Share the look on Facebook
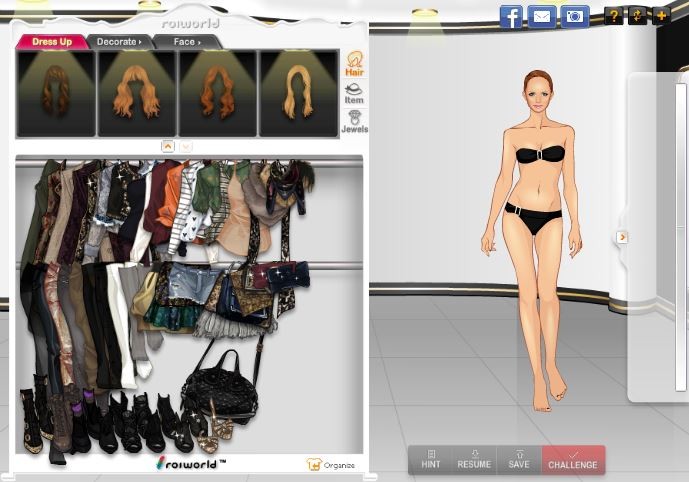The height and width of the screenshot is (482, 689). click(511, 16)
